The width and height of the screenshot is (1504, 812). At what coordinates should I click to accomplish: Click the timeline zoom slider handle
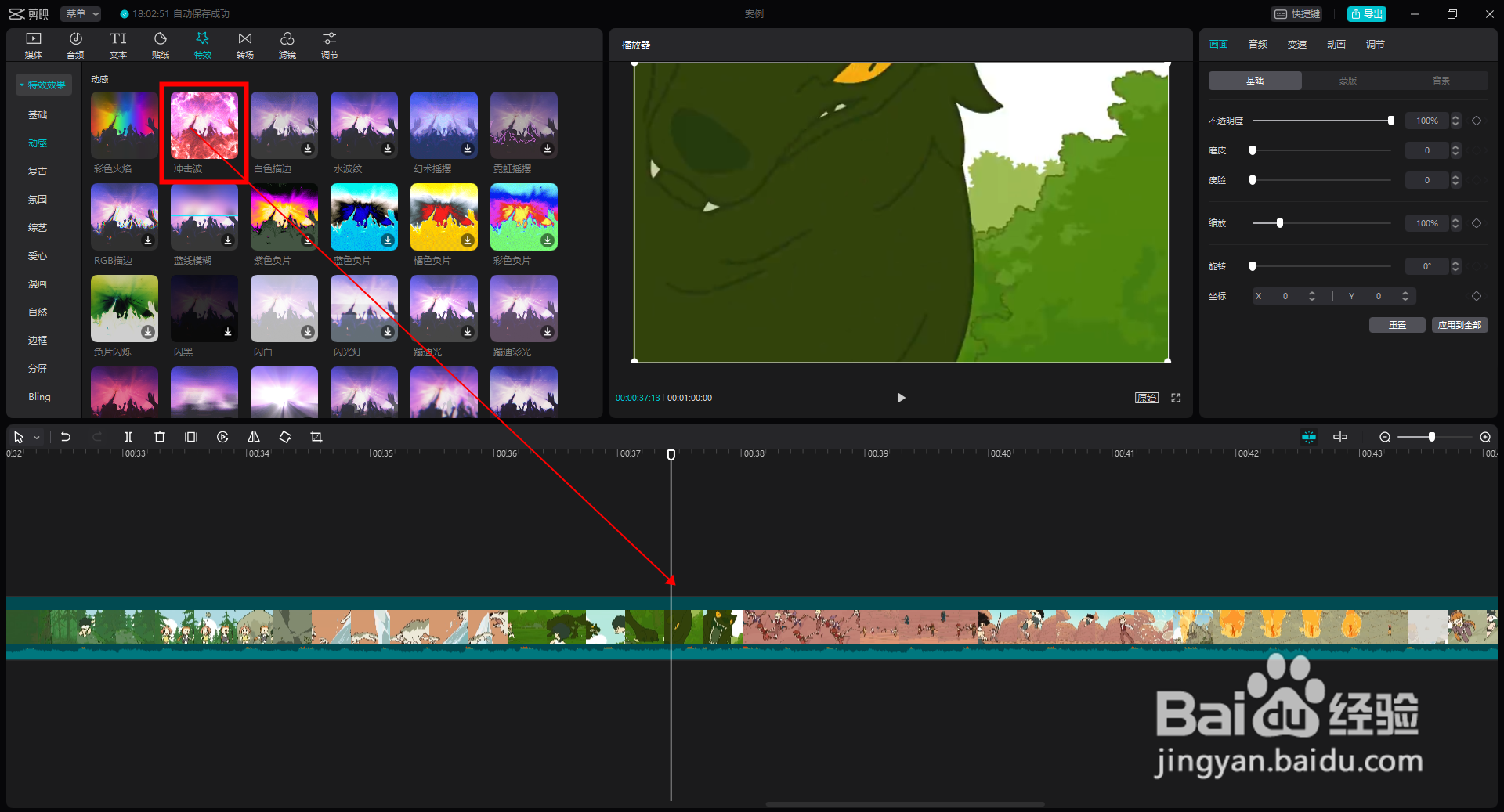point(1432,437)
